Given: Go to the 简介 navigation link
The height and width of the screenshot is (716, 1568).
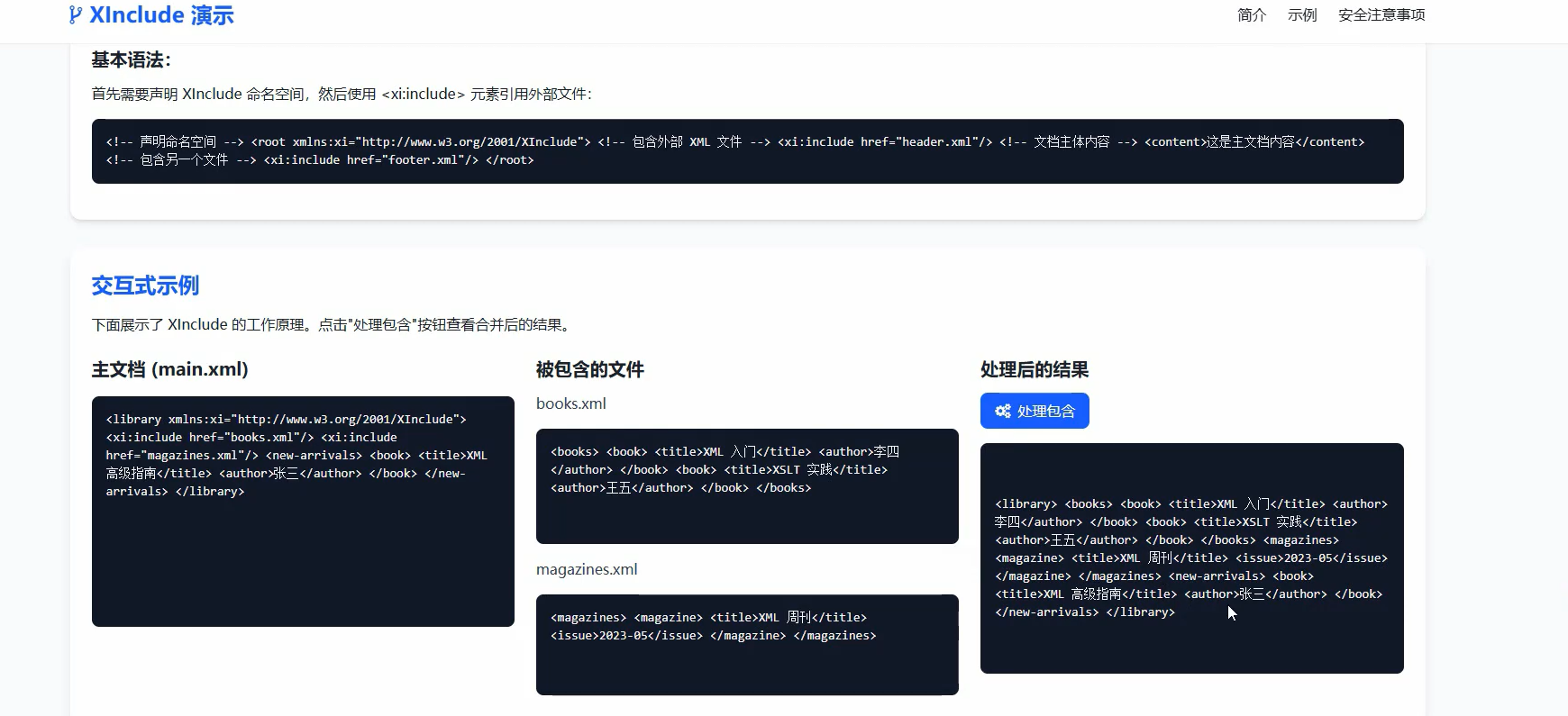Looking at the screenshot, I should 1252,15.
